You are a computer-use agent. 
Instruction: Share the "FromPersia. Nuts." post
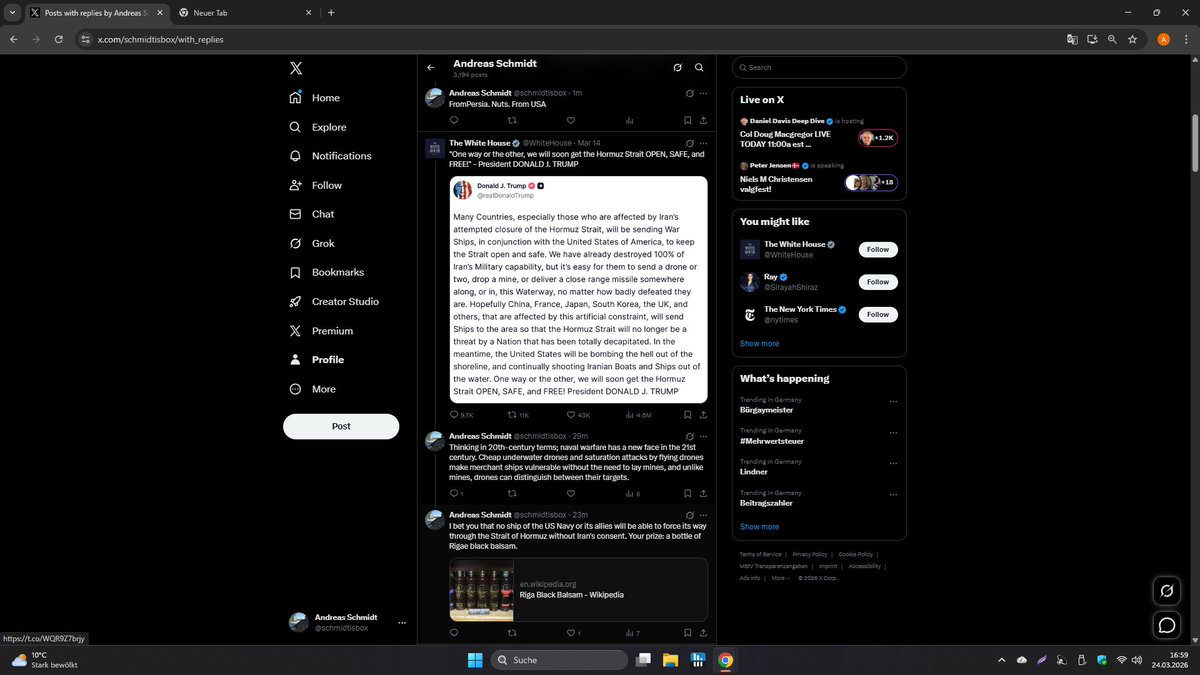703,120
